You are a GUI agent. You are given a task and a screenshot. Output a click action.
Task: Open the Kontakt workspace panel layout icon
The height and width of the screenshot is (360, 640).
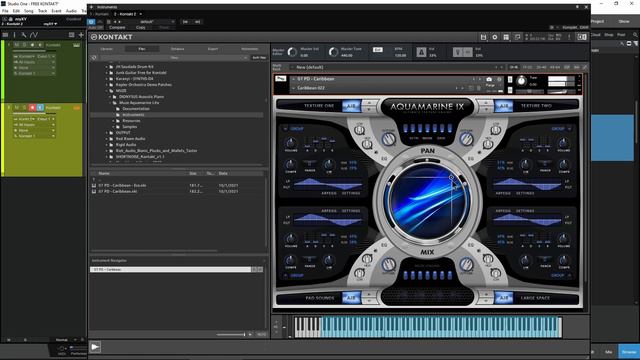(x=506, y=37)
